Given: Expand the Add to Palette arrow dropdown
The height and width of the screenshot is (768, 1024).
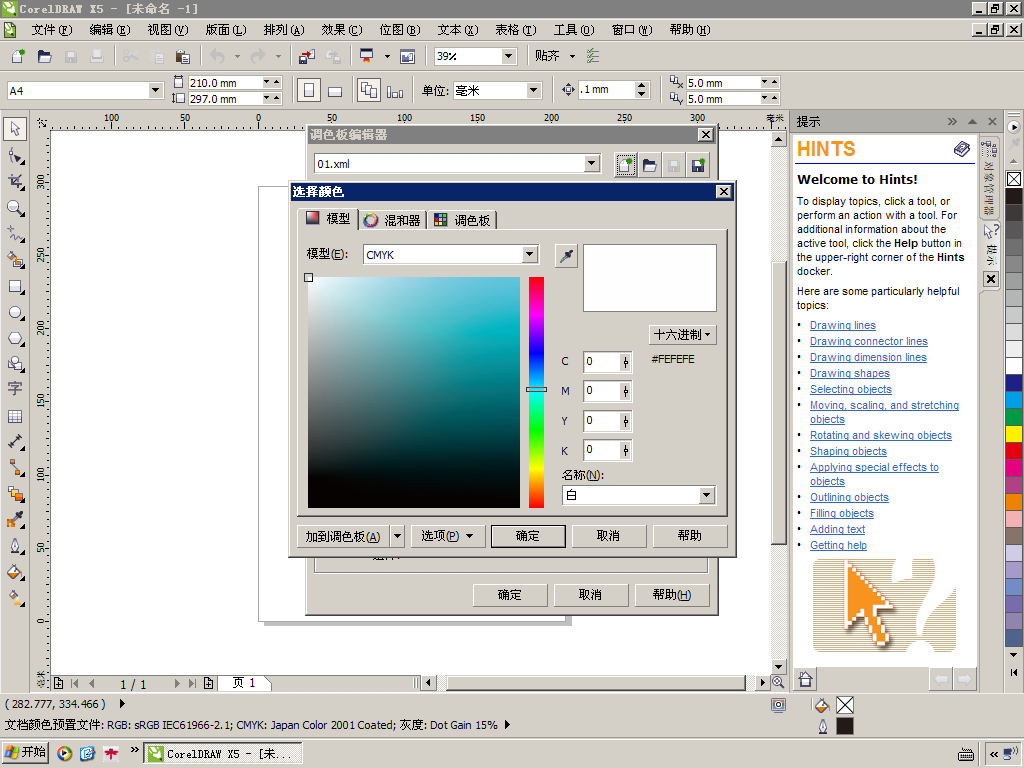Looking at the screenshot, I should (397, 536).
